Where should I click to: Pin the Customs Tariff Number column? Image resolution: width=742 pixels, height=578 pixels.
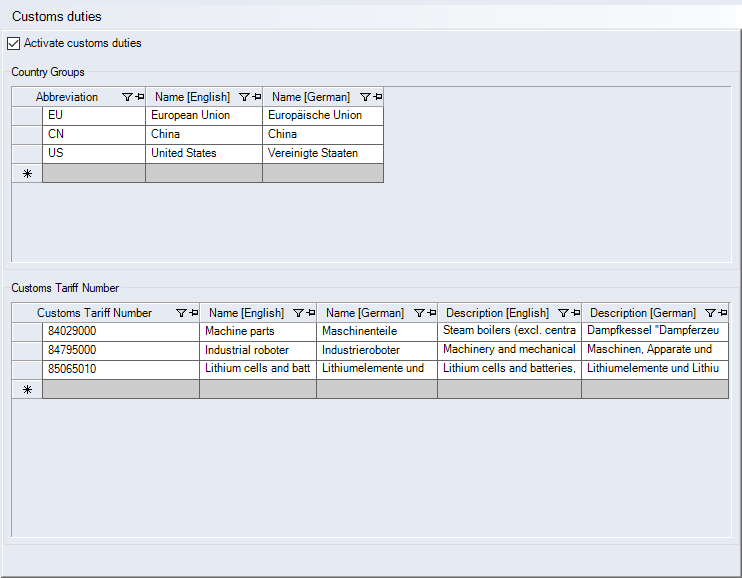click(193, 313)
